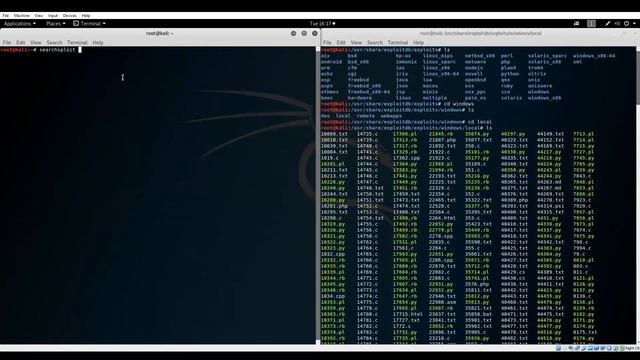Click the volume speaker icon in top panel
This screenshot has height=360, width=640.
coord(618,24)
